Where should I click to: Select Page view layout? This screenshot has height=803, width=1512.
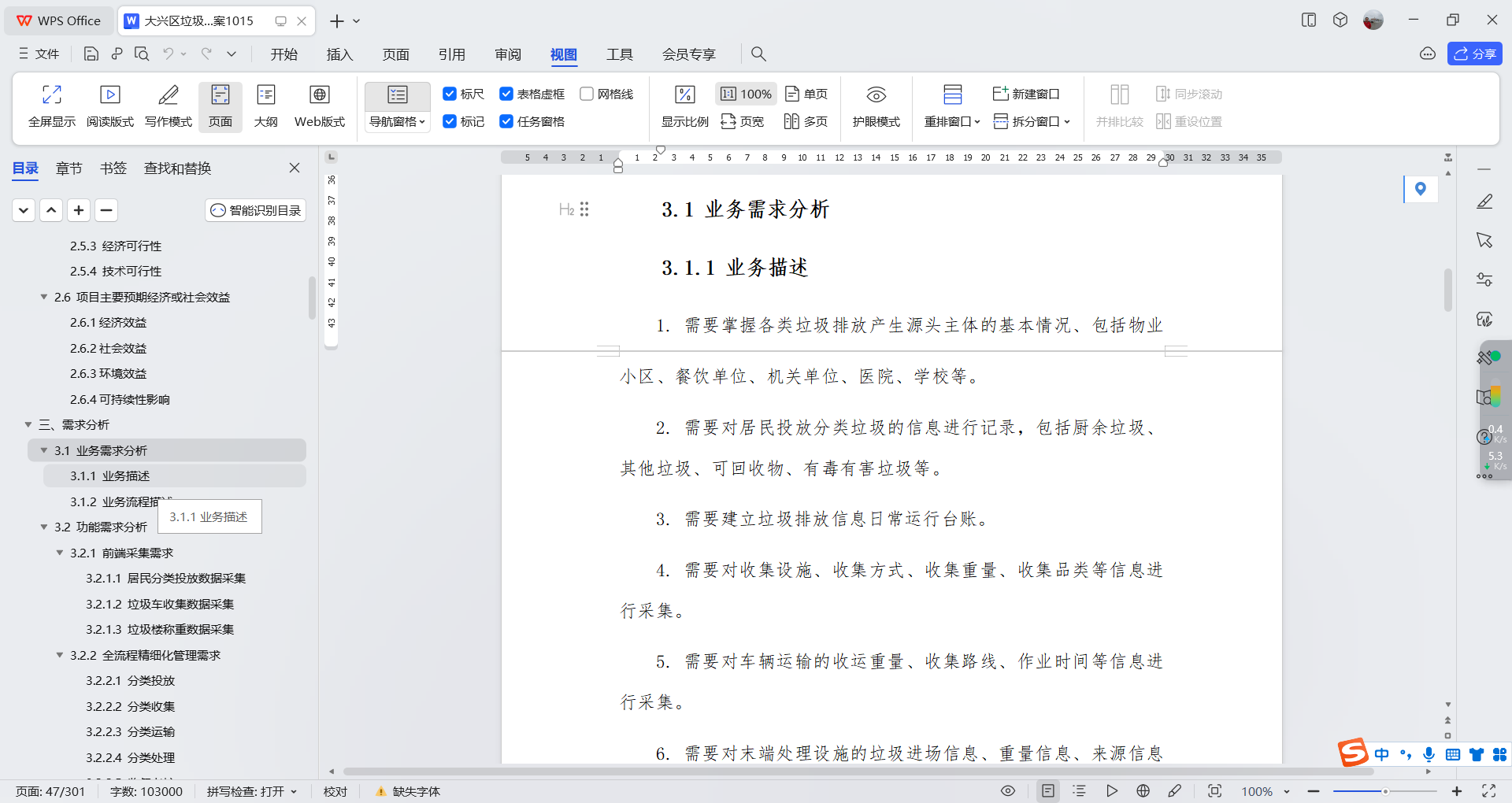click(x=220, y=105)
